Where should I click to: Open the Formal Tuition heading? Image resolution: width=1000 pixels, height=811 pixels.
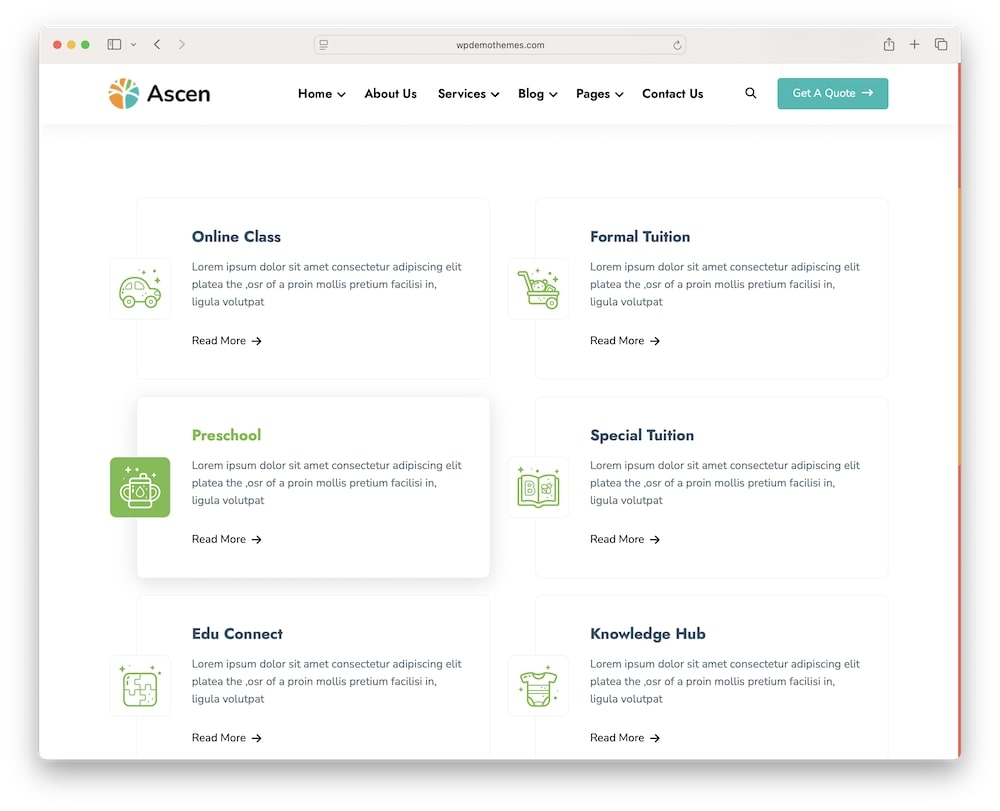tap(640, 237)
